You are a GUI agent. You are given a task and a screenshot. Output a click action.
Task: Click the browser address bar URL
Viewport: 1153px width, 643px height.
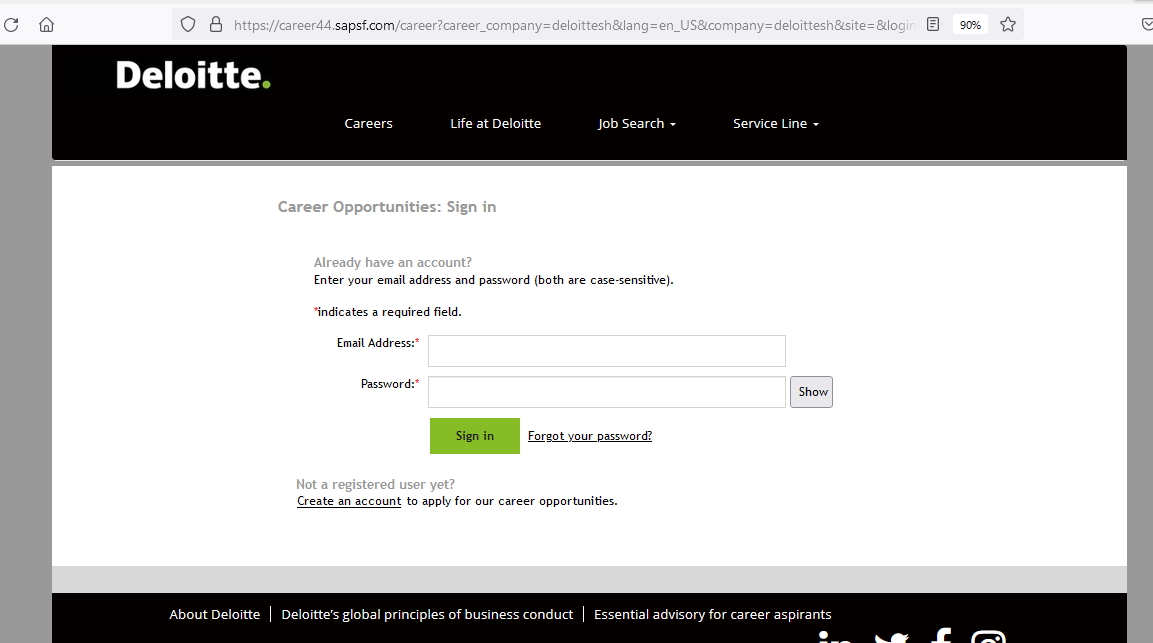point(574,25)
